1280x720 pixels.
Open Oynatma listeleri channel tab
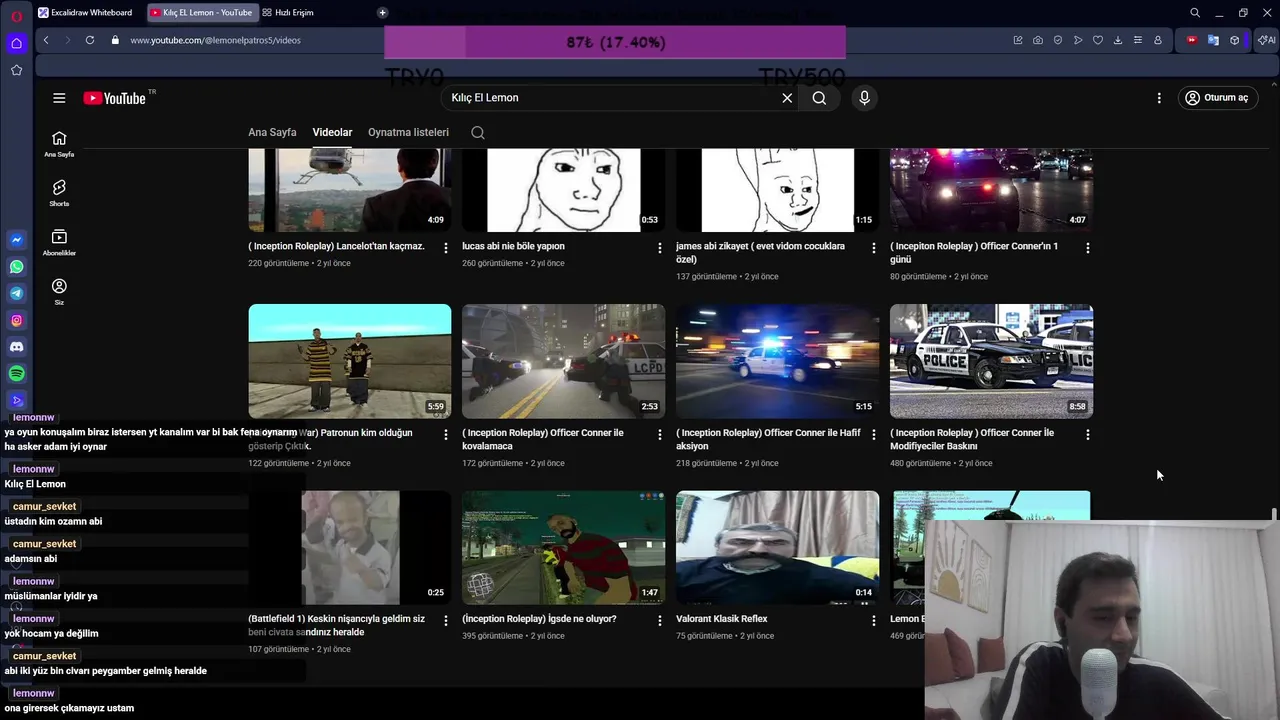(408, 132)
